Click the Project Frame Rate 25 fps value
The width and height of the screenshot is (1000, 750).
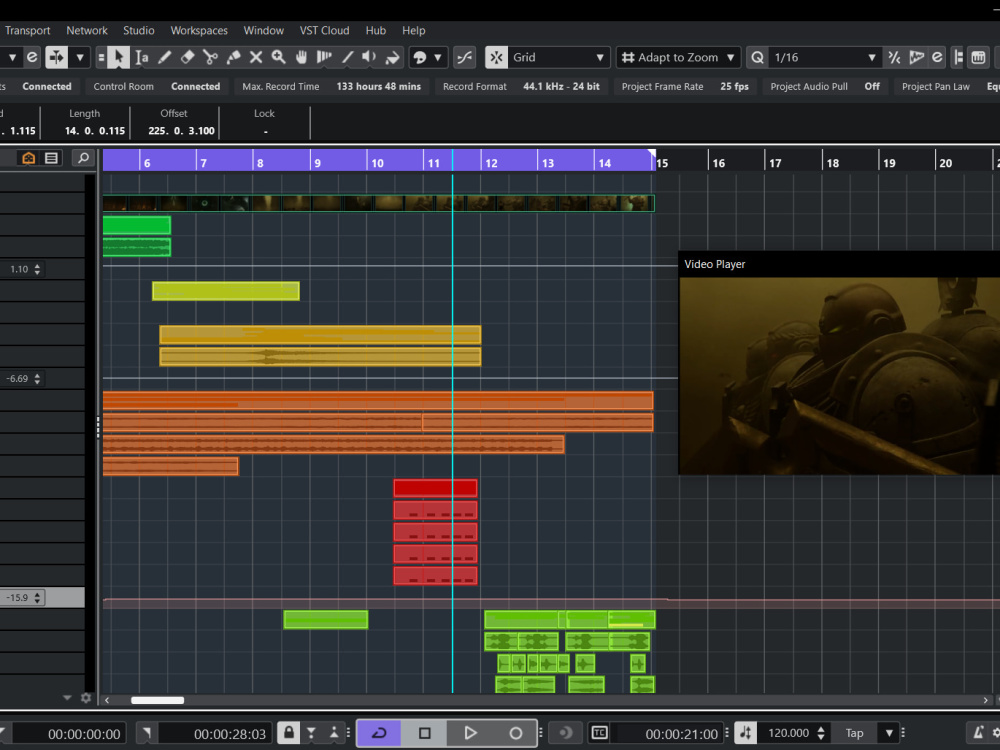[734, 86]
